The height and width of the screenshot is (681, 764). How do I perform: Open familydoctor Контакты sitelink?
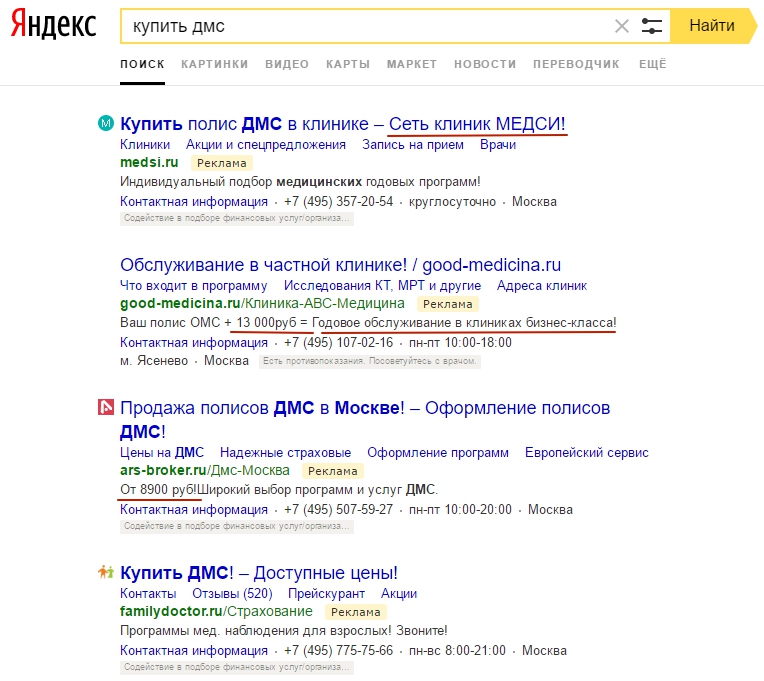[x=148, y=594]
